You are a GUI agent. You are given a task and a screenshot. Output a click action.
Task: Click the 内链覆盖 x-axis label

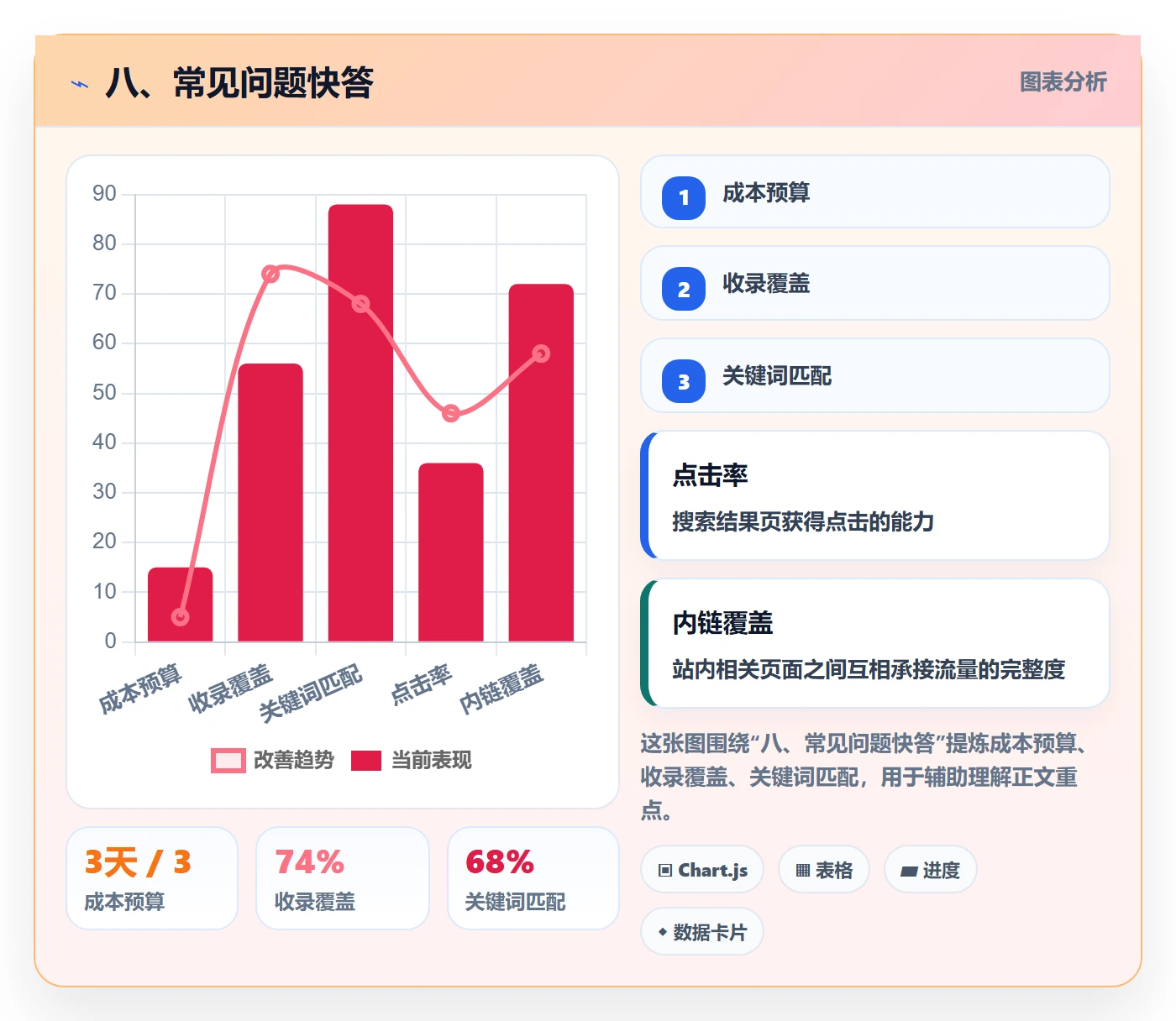click(501, 689)
